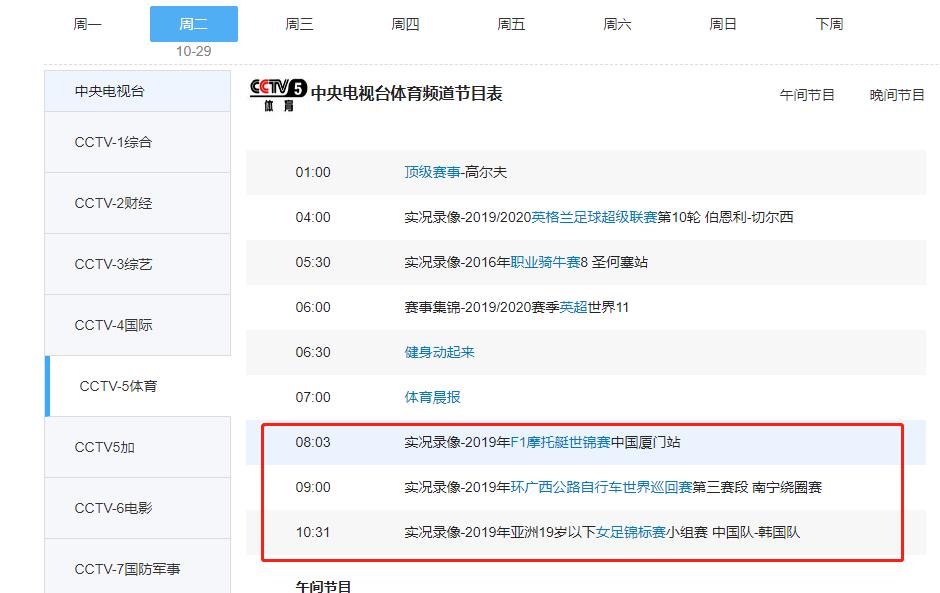The image size is (940, 593).
Task: Select the CCTV5加 channel
Action: (105, 447)
